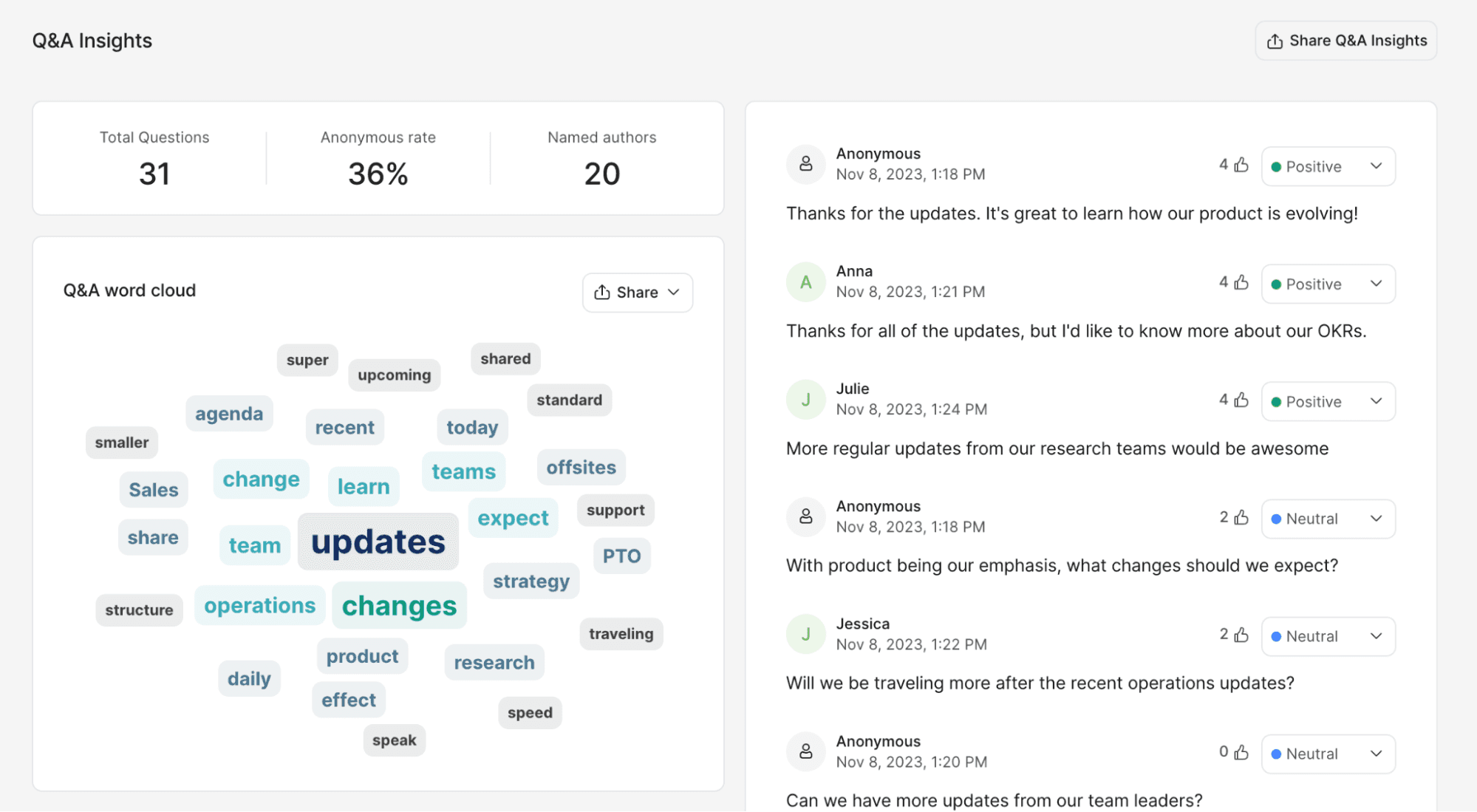Click the 'support' word tag
1477x812 pixels.
(615, 510)
